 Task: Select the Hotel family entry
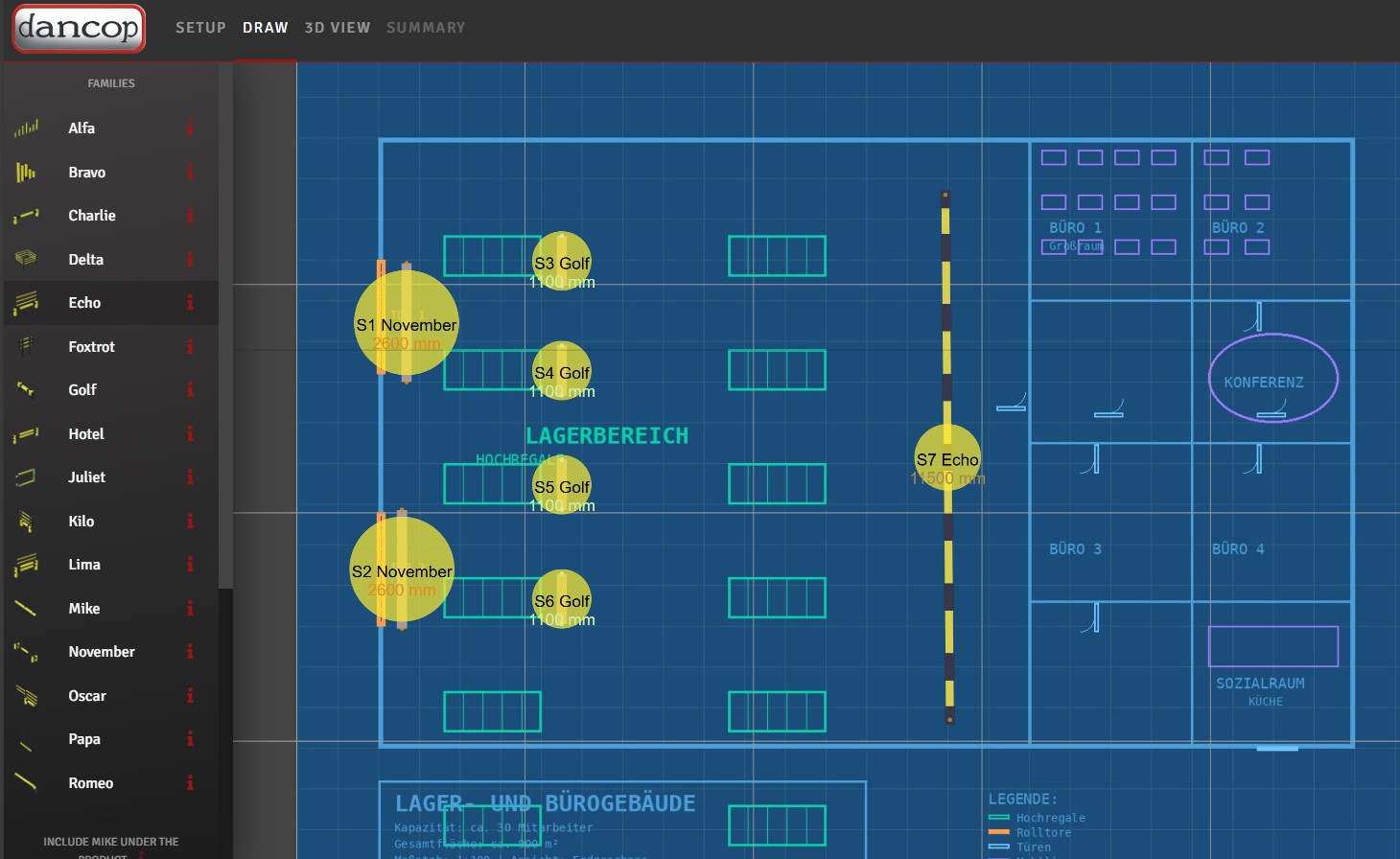point(86,434)
